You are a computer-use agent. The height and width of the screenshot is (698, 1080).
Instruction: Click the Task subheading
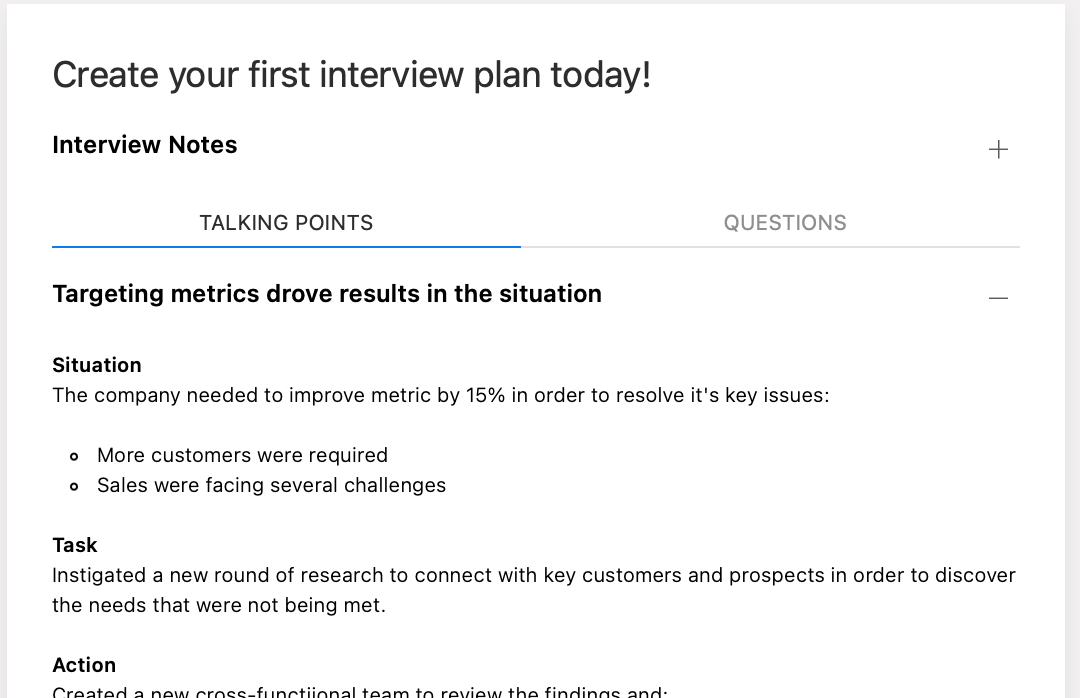75,545
